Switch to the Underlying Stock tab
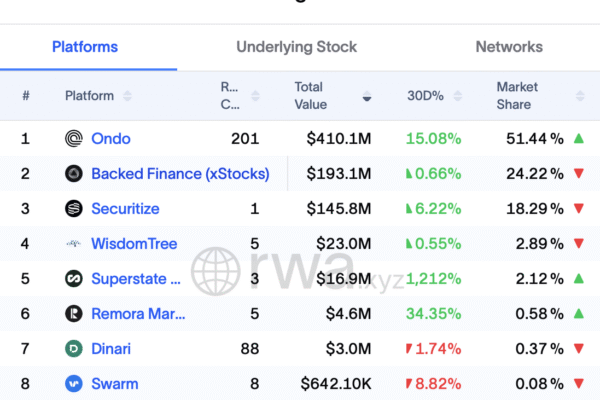600x400 pixels. 296,47
